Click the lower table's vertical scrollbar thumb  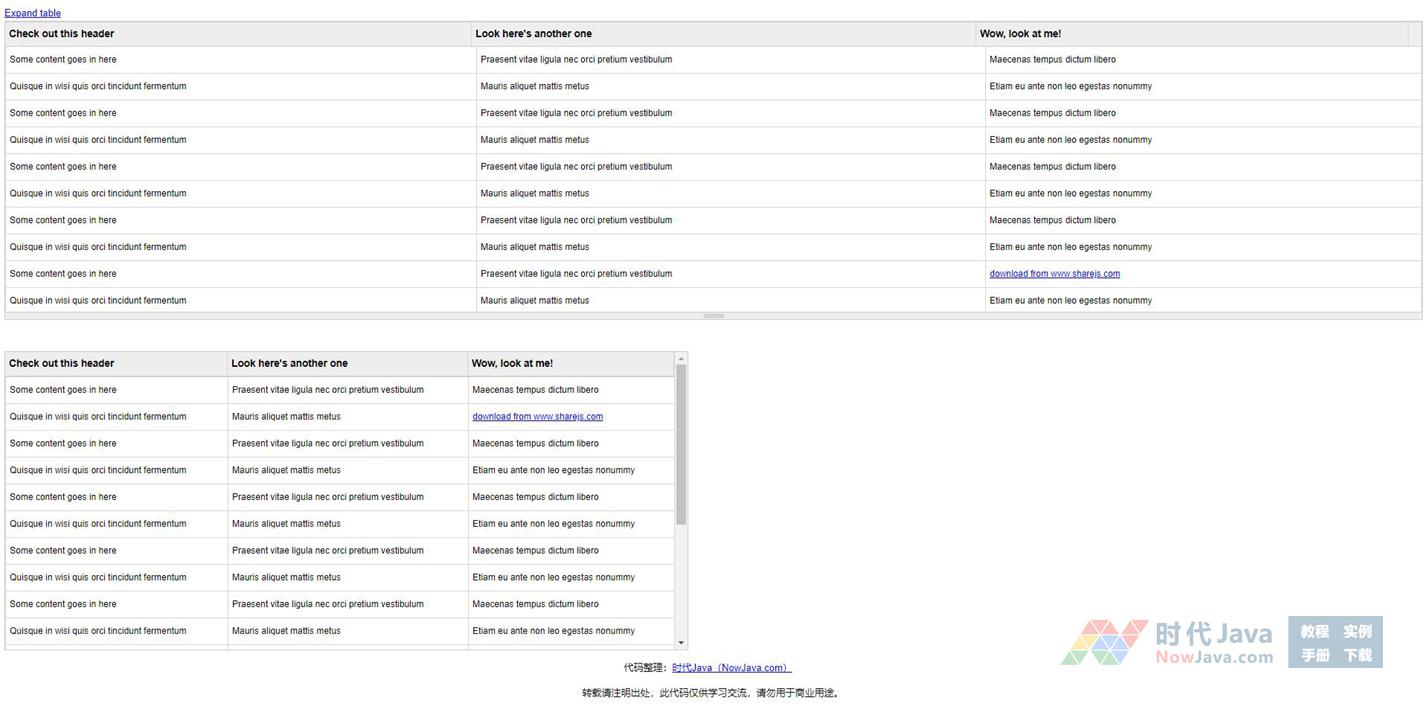click(681, 445)
